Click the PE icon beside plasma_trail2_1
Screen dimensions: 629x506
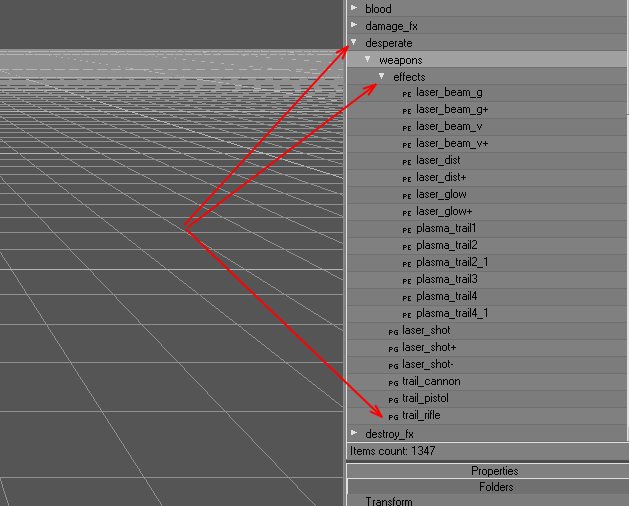407,264
